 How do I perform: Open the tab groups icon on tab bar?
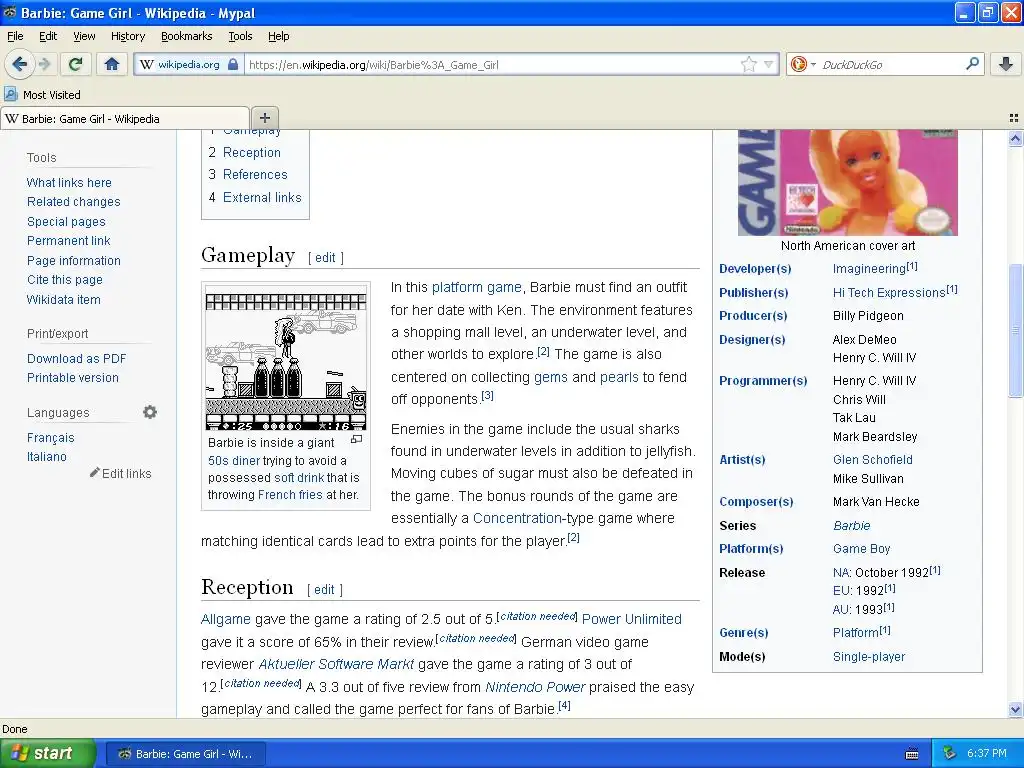pos(1014,118)
